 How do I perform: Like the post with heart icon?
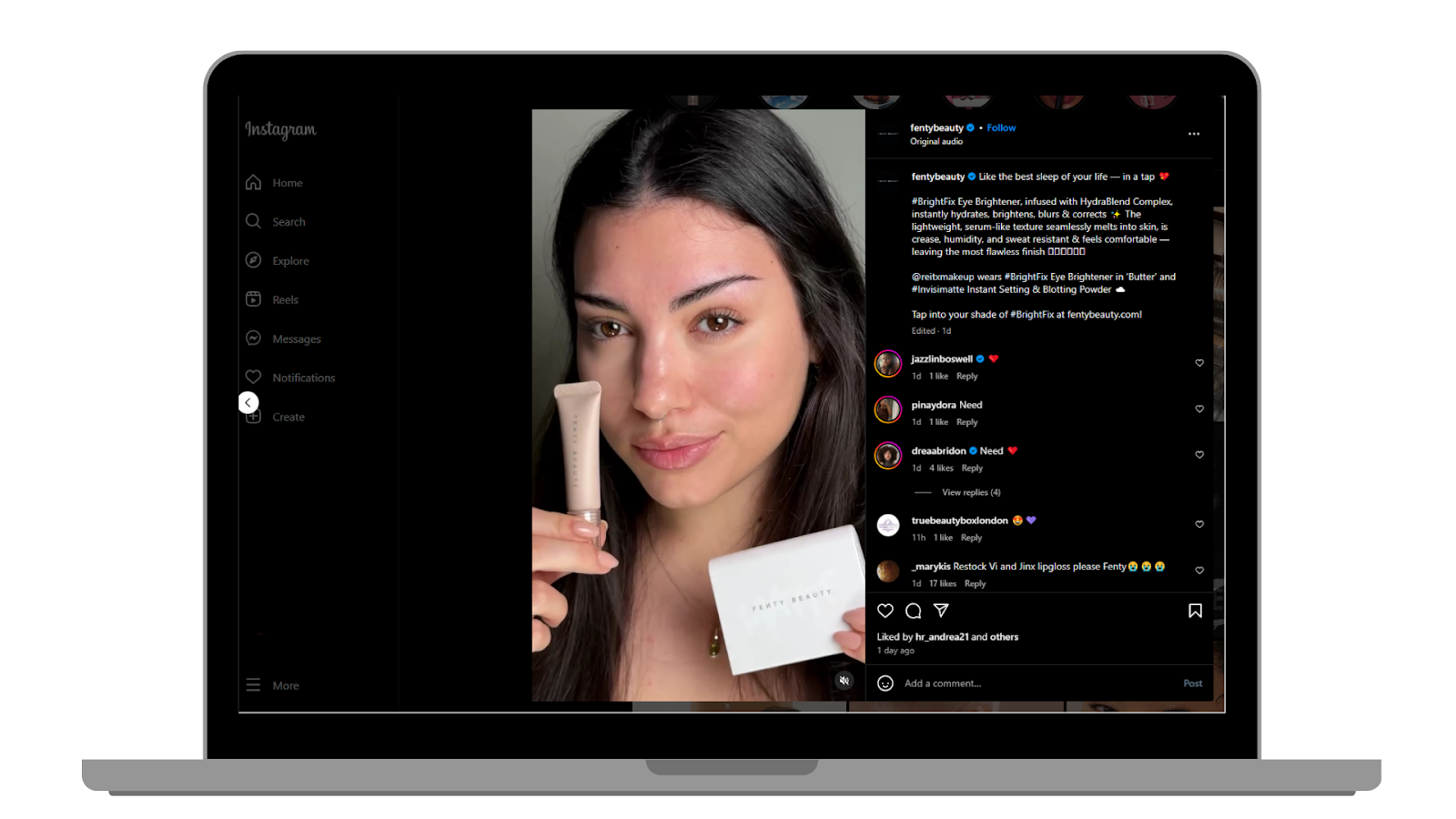(885, 611)
